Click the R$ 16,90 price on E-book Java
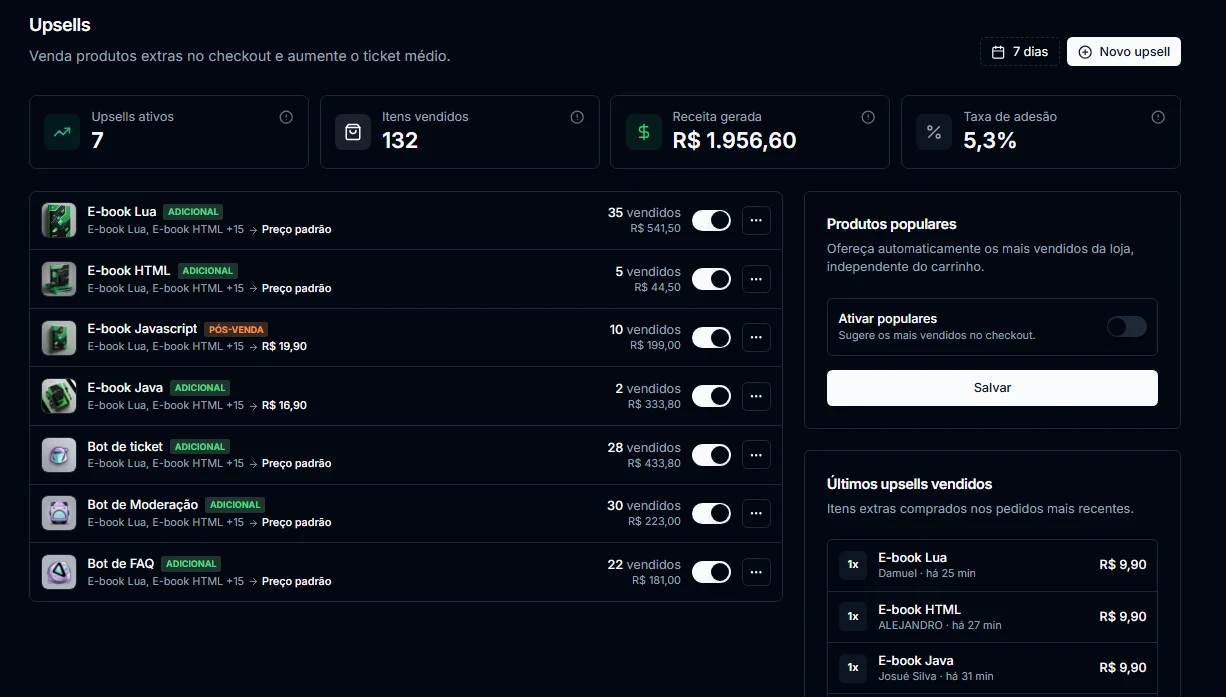This screenshot has width=1226, height=697. coord(284,405)
